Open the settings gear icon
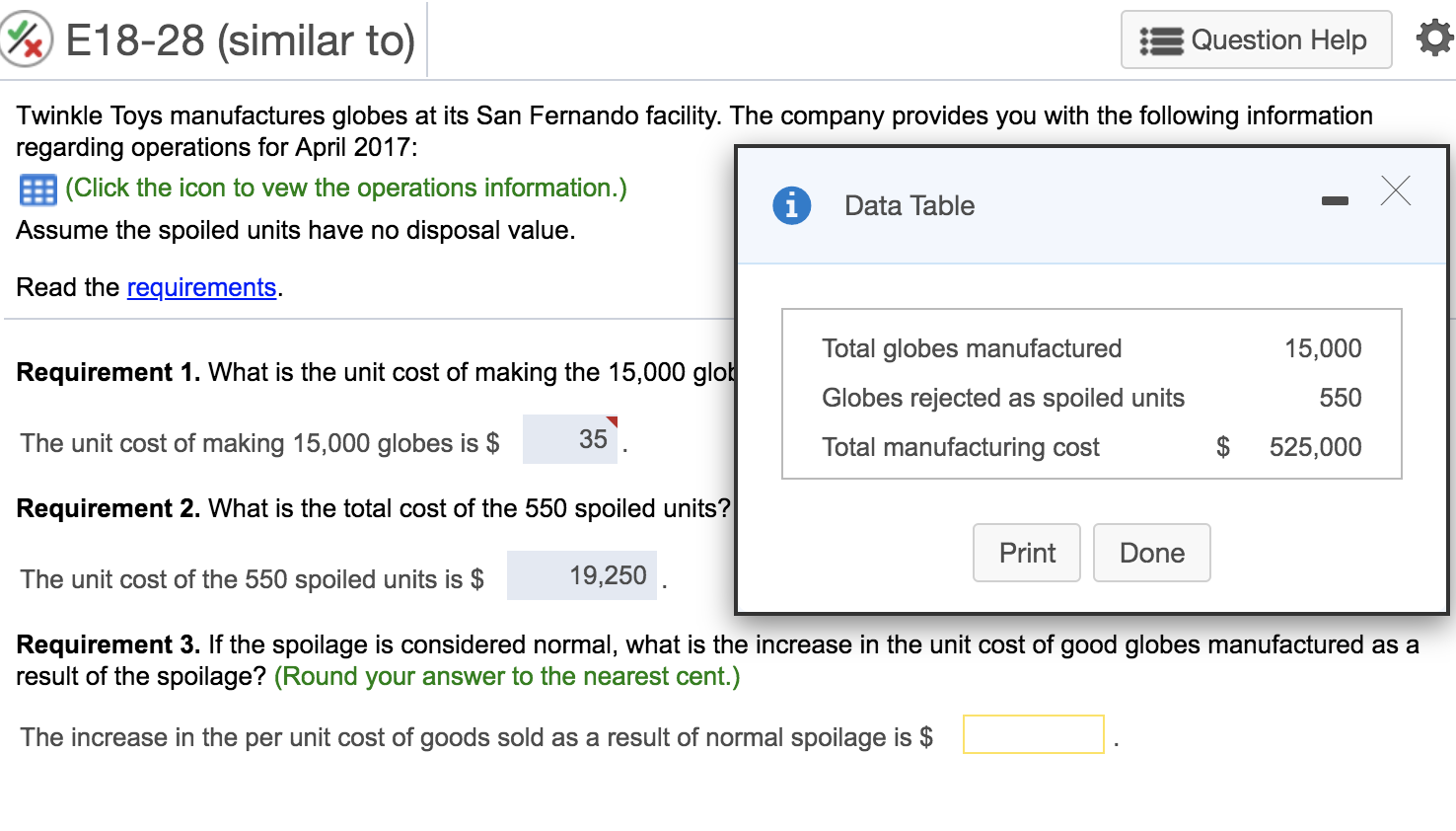 coord(1434,38)
